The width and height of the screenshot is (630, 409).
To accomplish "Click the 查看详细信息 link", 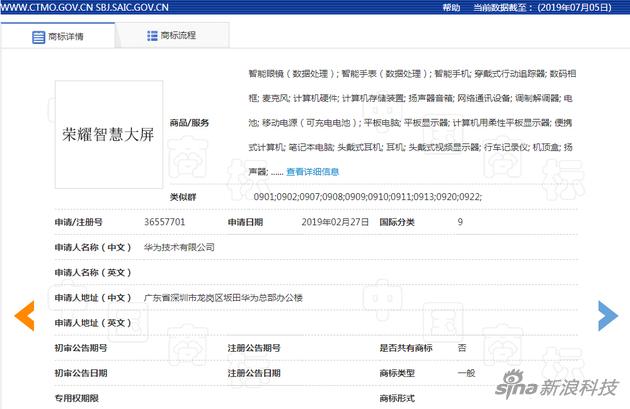I will [x=313, y=171].
